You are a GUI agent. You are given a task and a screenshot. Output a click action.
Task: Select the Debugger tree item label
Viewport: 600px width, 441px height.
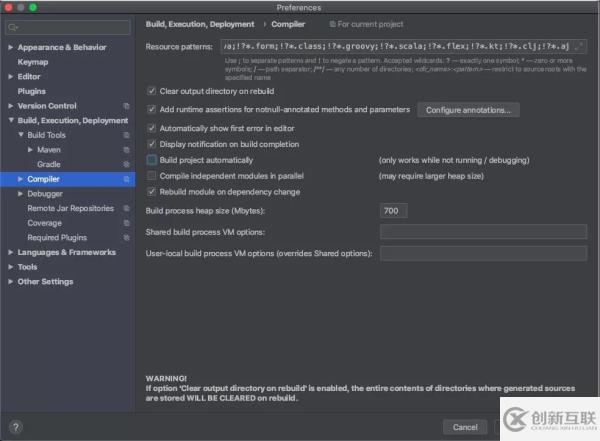click(45, 194)
